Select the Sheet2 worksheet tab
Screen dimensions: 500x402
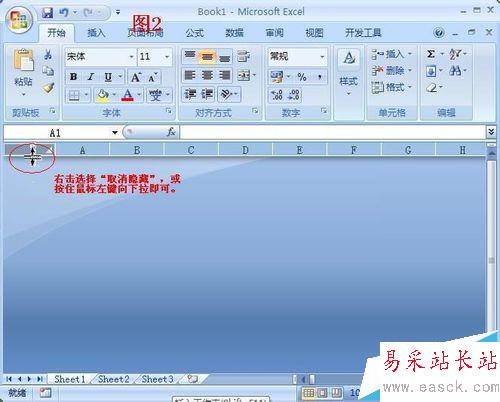pos(114,379)
